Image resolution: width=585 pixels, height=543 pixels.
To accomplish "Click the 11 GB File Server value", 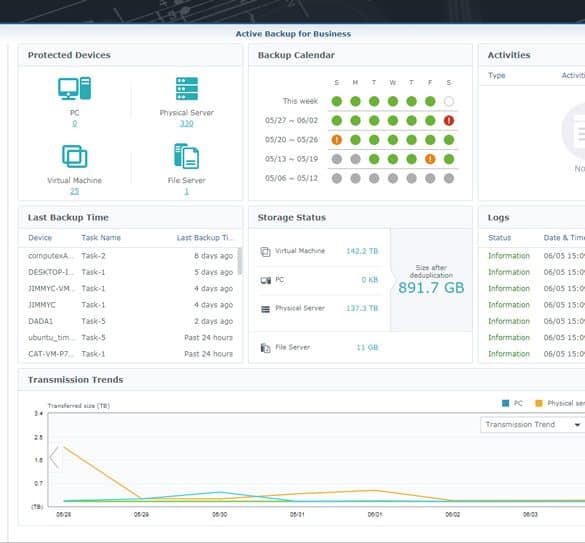I will (x=367, y=347).
